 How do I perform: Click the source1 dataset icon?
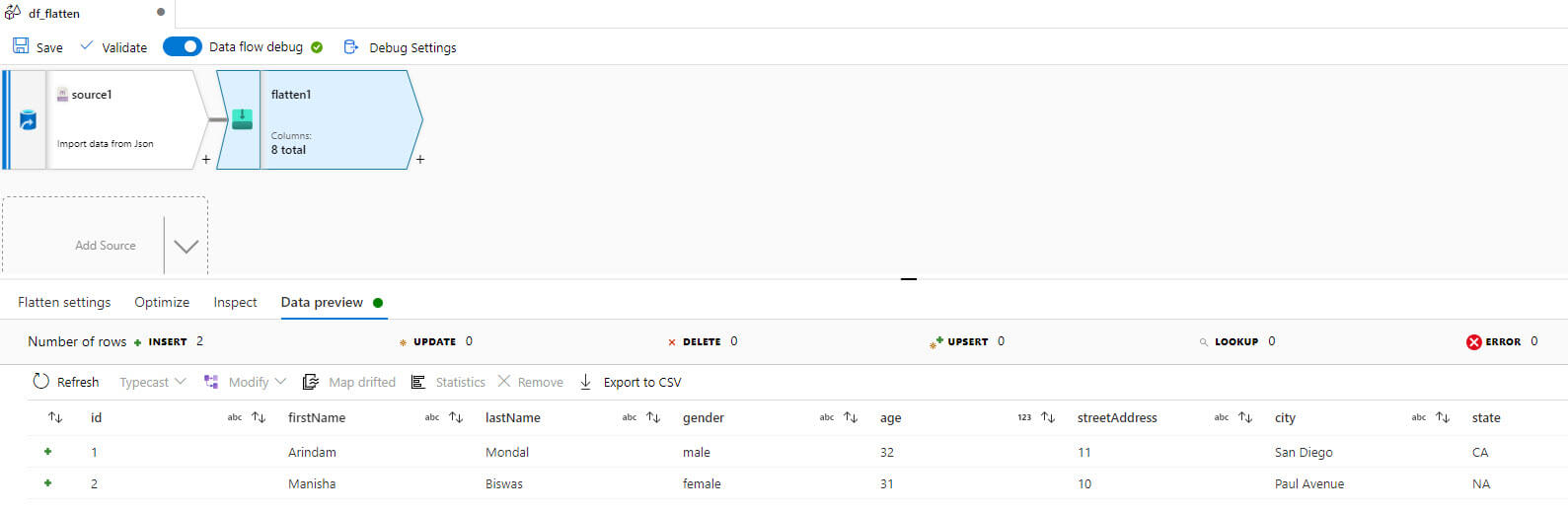coord(28,120)
